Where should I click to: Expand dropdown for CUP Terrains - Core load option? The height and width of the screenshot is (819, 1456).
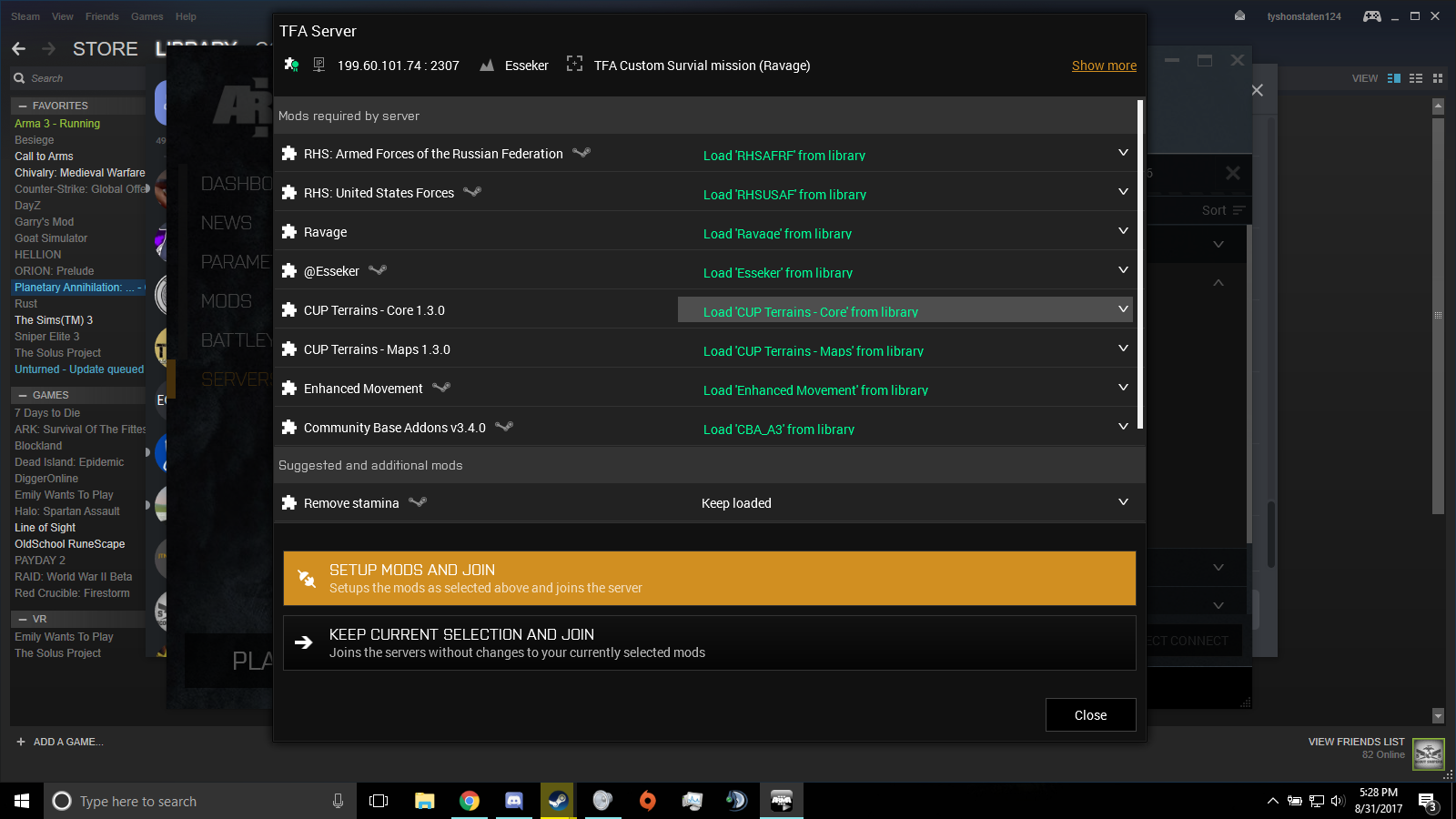(x=1123, y=309)
